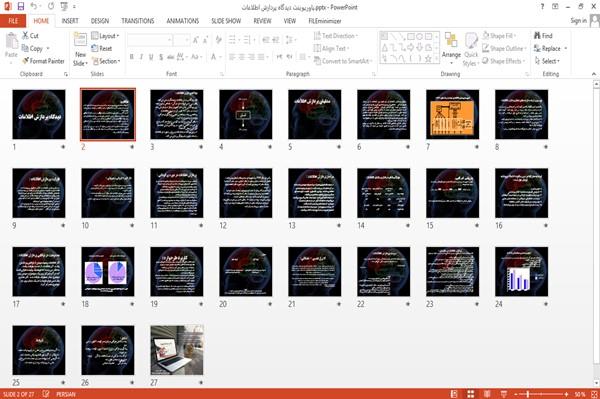Screen dimensions: 600x399
Task: Click Clear All Formatting icon
Action: pos(218,40)
